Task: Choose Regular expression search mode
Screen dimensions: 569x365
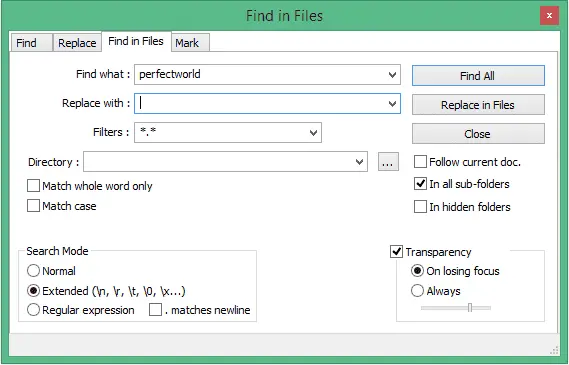Action: click(81, 310)
